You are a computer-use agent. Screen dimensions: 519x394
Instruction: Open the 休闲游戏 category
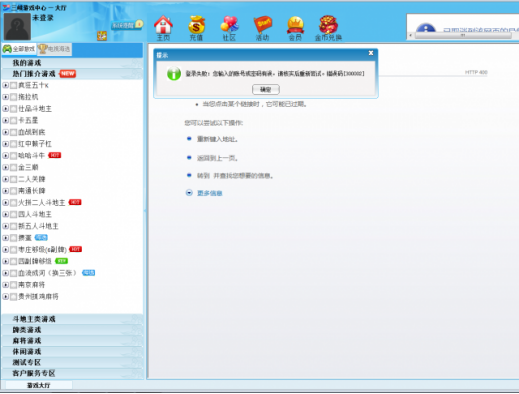click(x=72, y=351)
